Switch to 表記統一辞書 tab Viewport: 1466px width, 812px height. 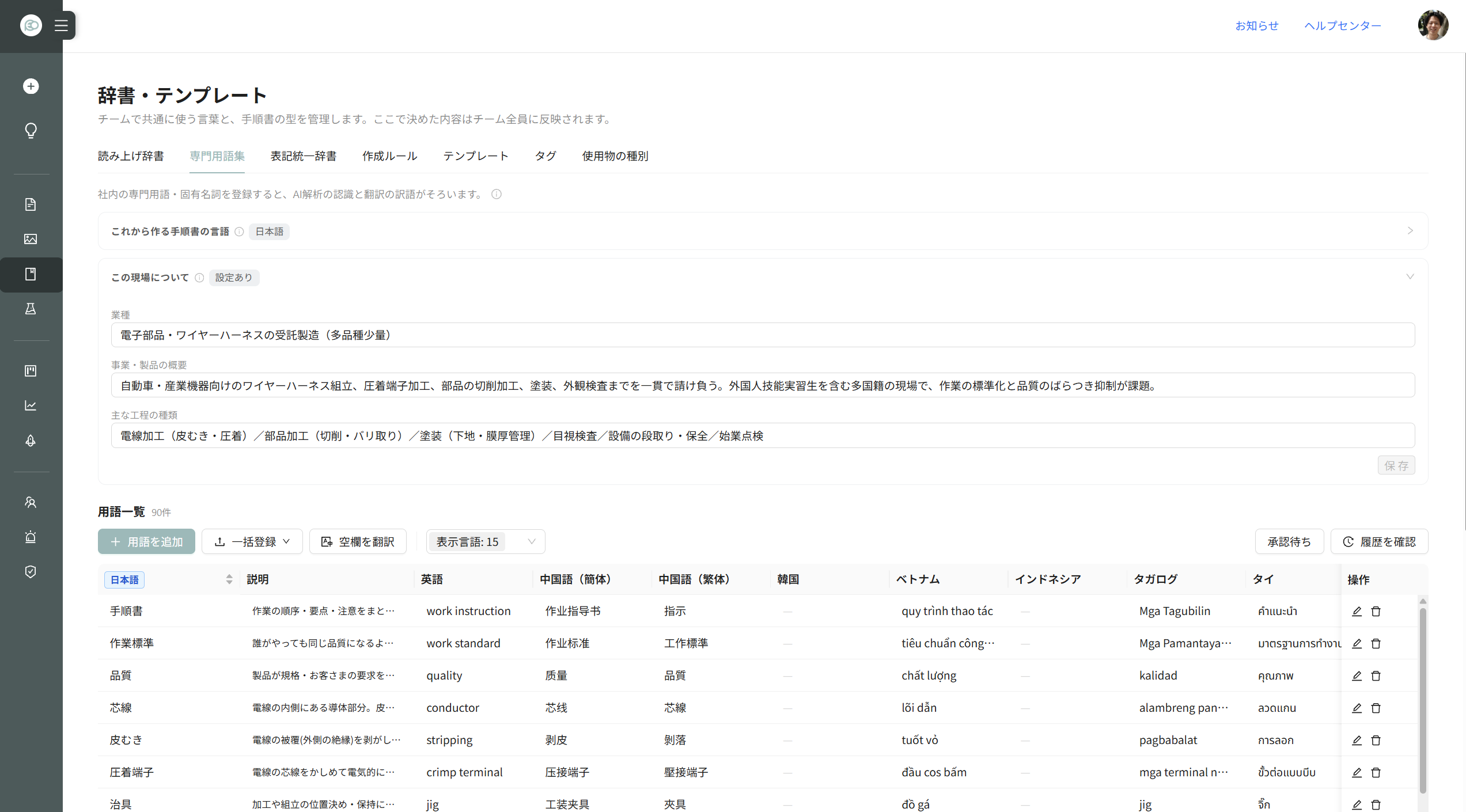(x=304, y=156)
